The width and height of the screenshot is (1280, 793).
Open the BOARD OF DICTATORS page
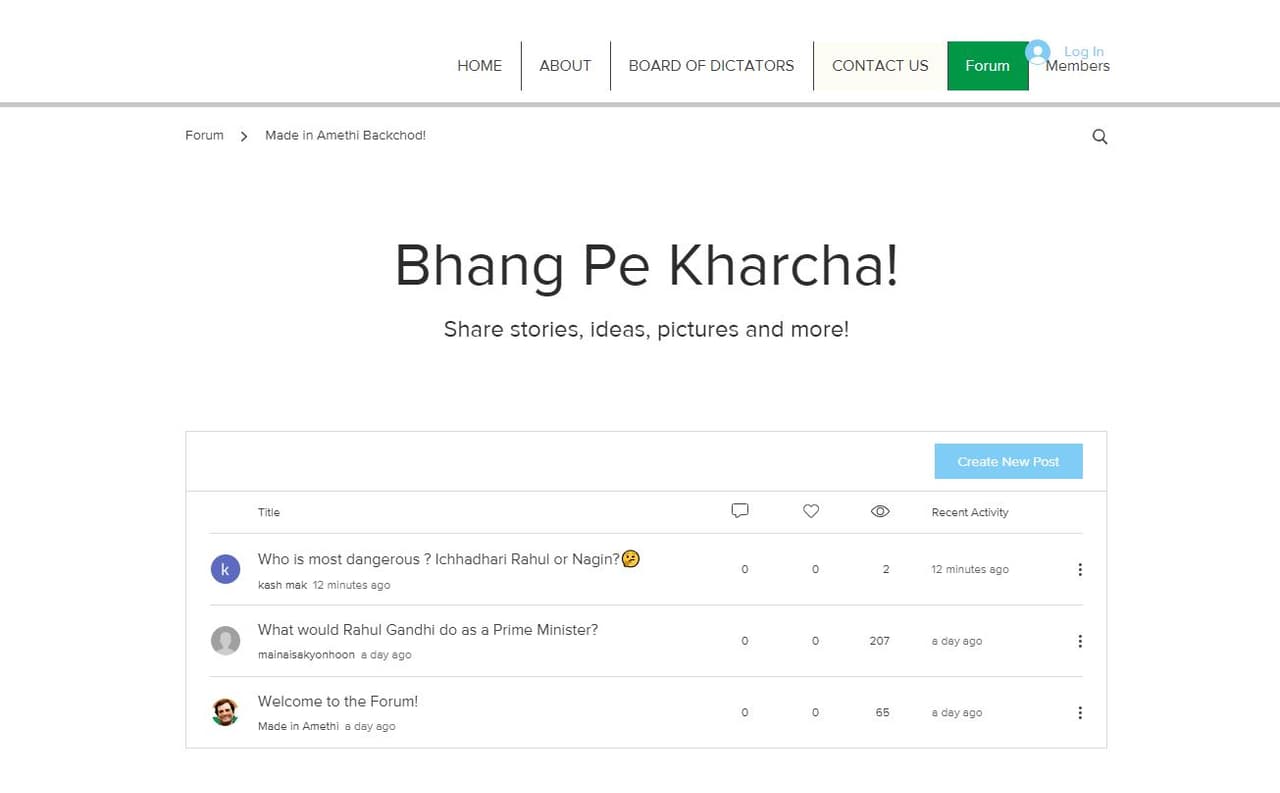[711, 66]
